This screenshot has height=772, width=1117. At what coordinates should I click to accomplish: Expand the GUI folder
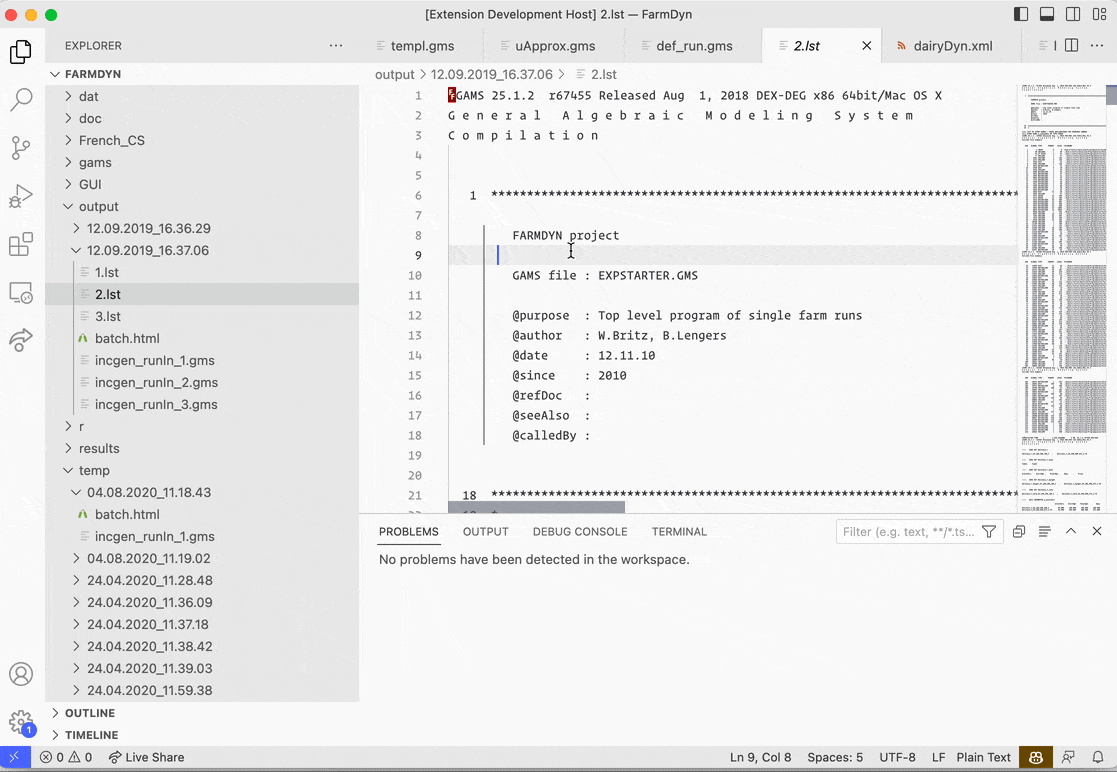tap(202, 184)
